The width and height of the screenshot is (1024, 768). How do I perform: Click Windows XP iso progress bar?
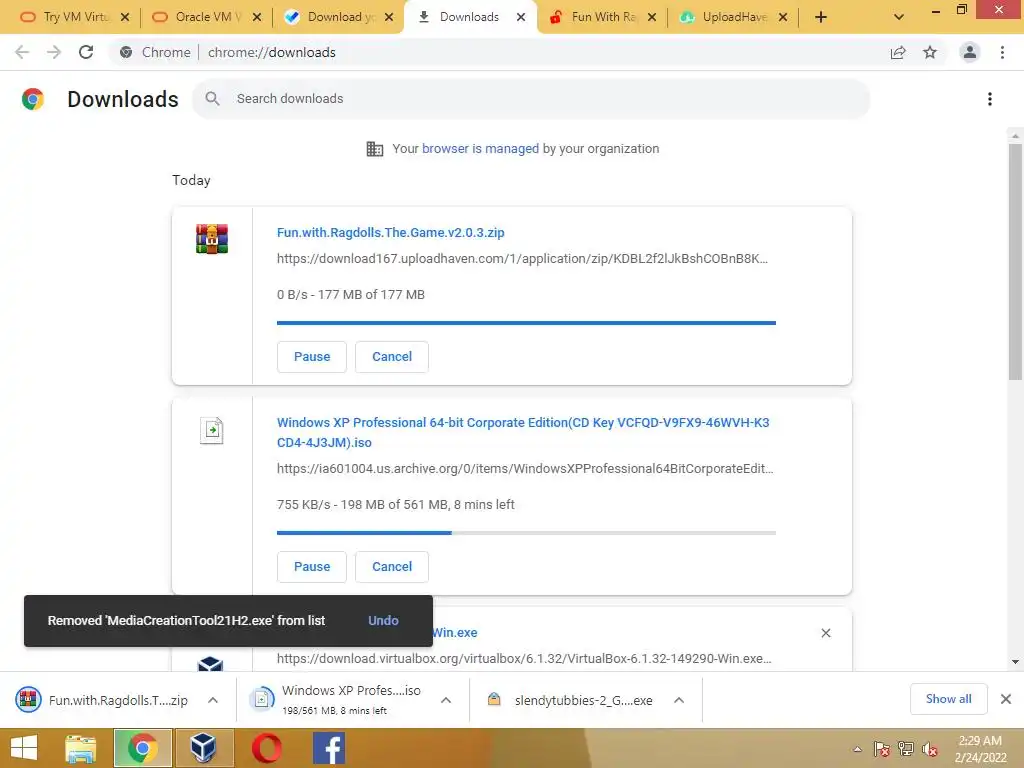526,533
